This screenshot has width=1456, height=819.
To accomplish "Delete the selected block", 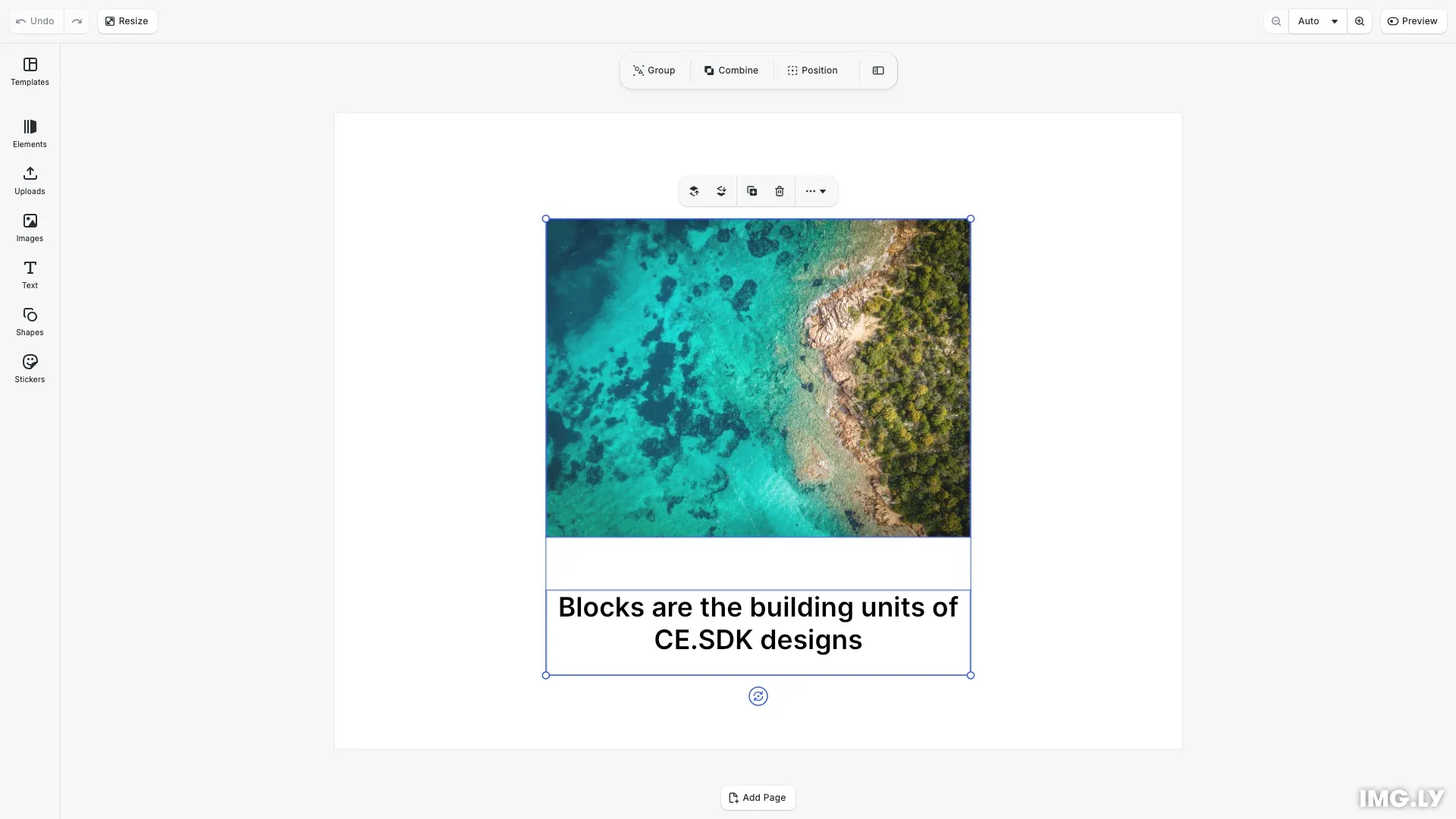I will pos(780,190).
